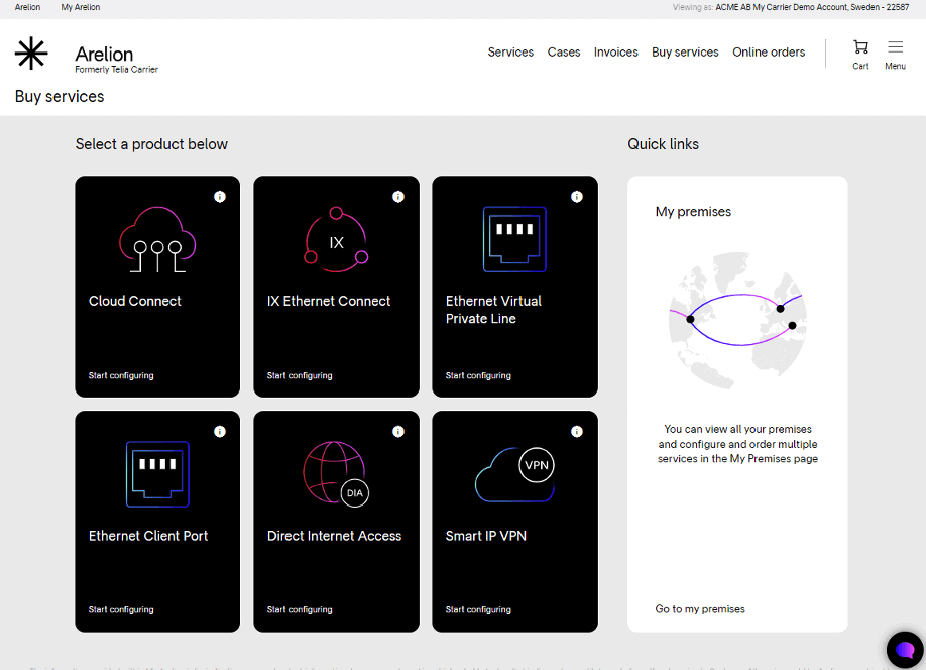The width and height of the screenshot is (926, 670).
Task: Start configuring Direct Internet Access
Action: 299,609
